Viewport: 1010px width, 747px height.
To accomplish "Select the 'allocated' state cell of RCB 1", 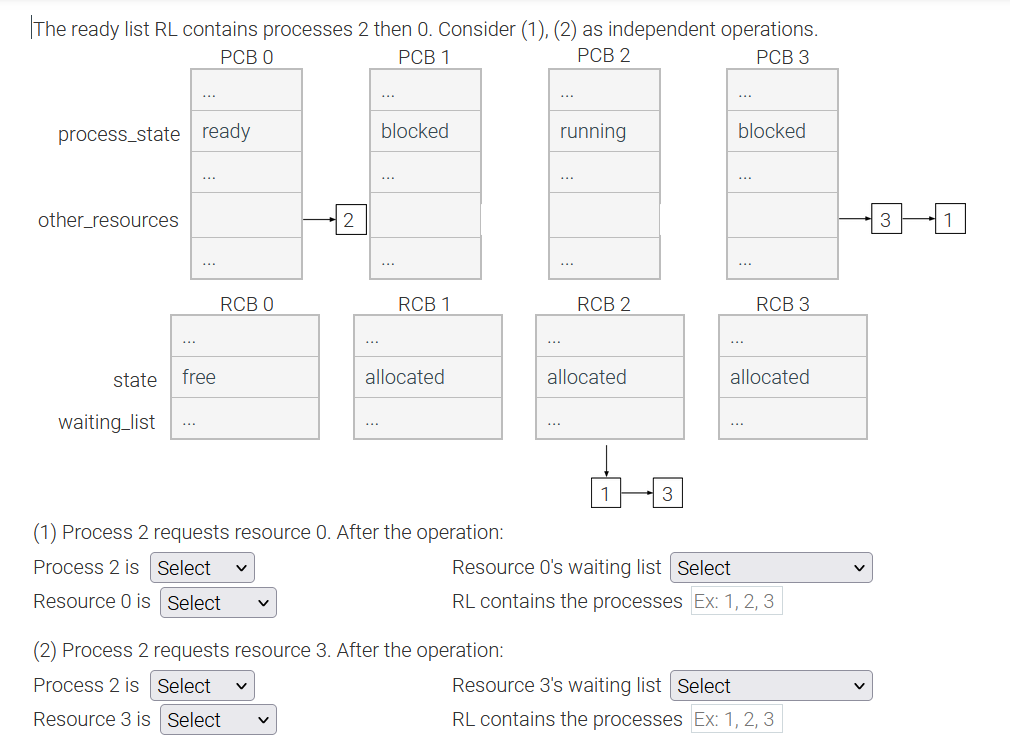I will click(x=428, y=377).
